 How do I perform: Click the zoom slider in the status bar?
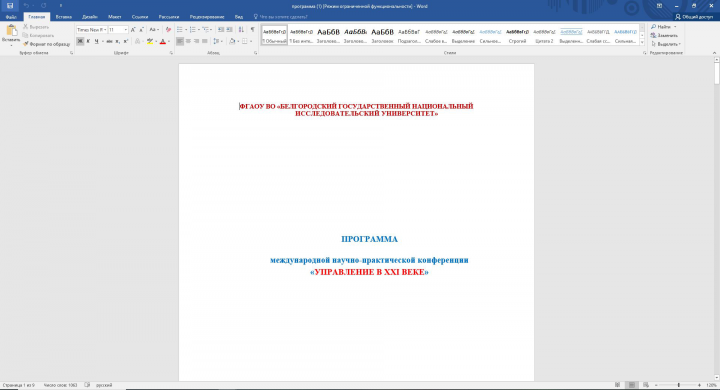point(678,385)
